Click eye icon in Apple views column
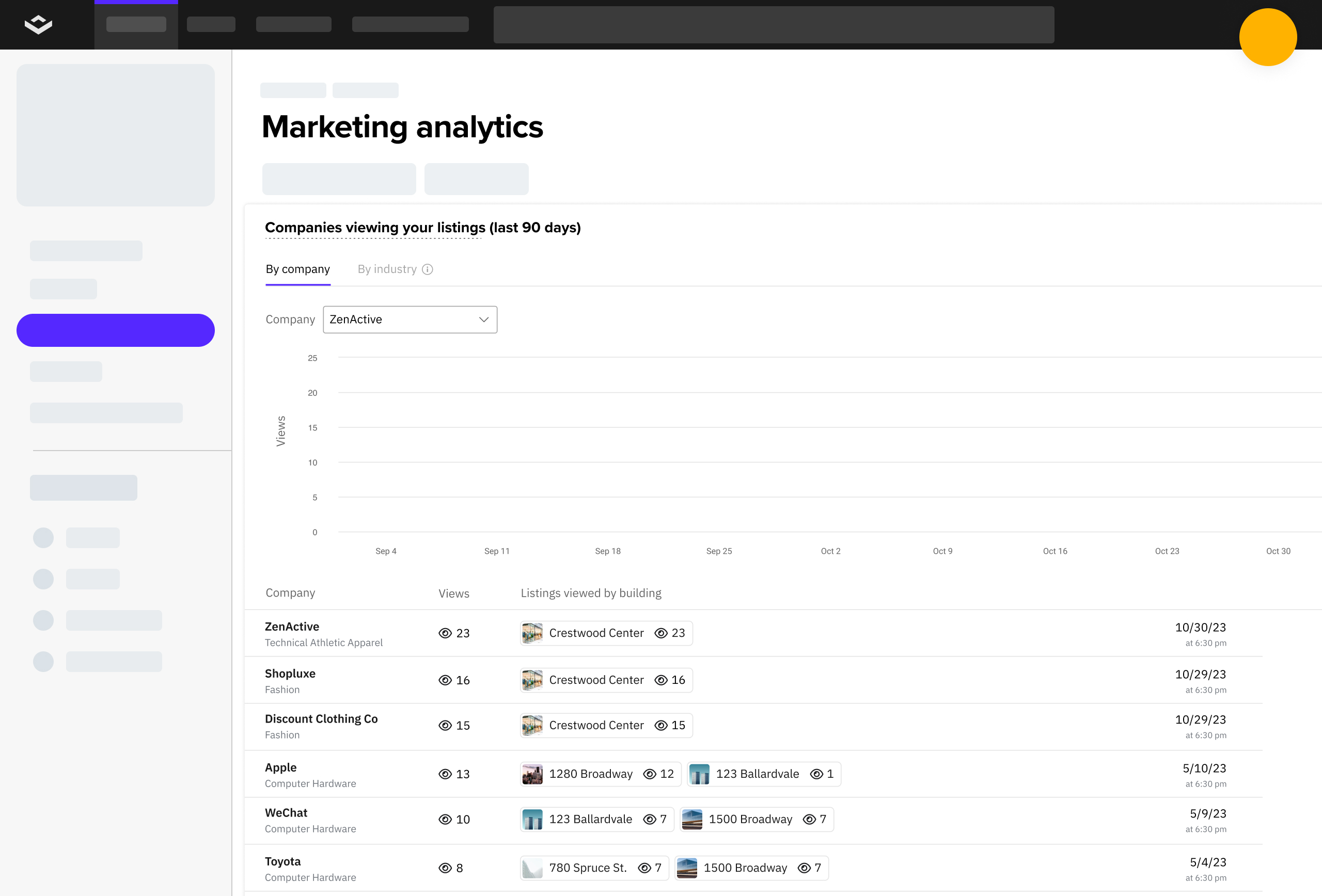 (445, 774)
